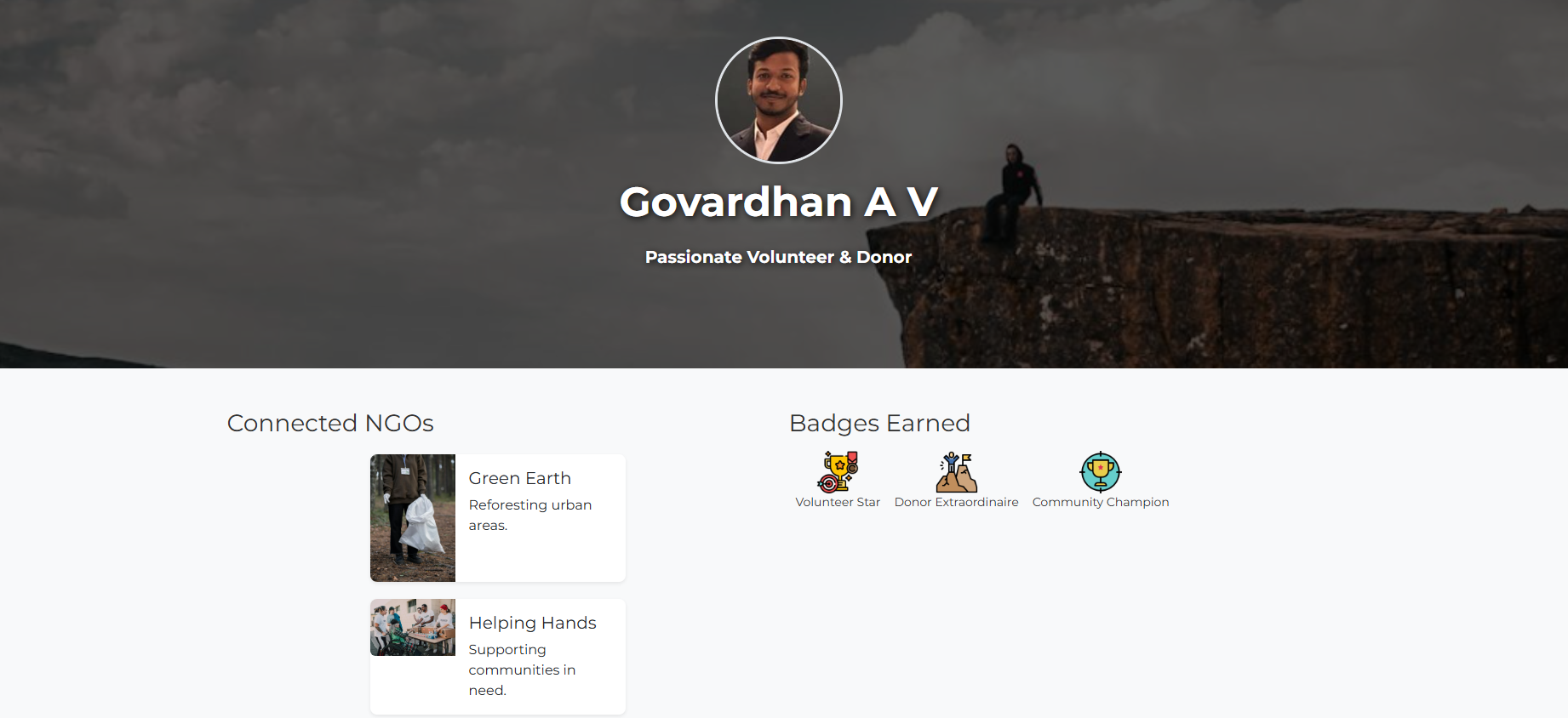The width and height of the screenshot is (1568, 718).
Task: Open the Helping Hands NGO thumbnail image
Action: (413, 628)
